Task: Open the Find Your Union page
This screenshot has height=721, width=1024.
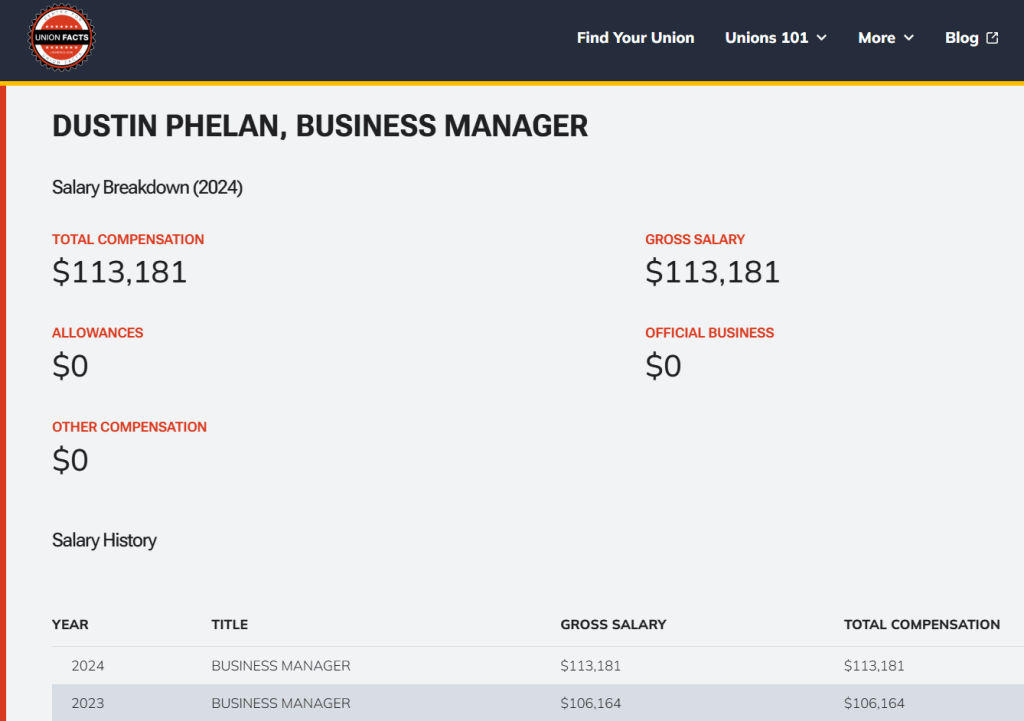Action: pyautogui.click(x=635, y=38)
